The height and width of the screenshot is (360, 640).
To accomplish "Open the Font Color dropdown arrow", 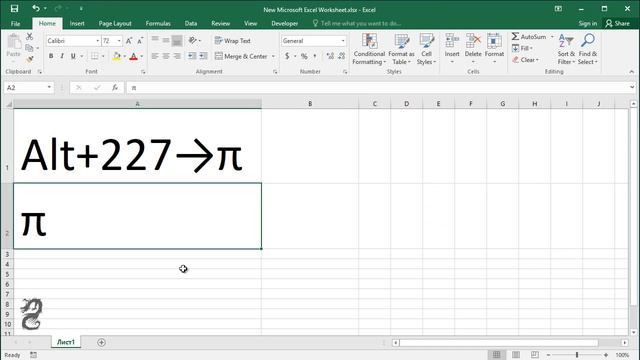I will tap(142, 56).
